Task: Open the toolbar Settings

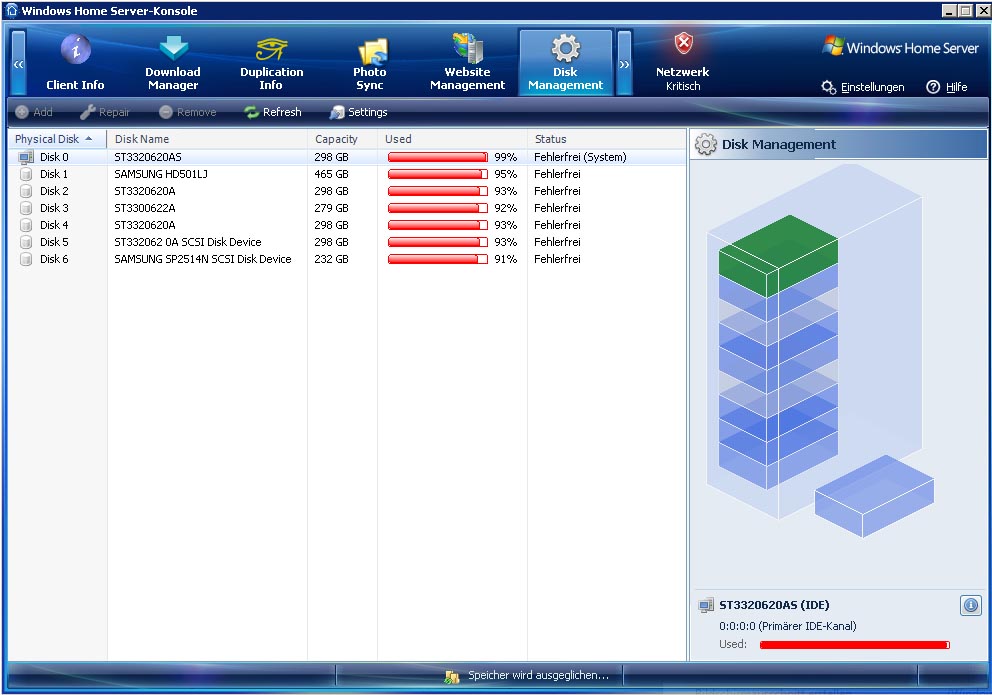Action: point(358,112)
